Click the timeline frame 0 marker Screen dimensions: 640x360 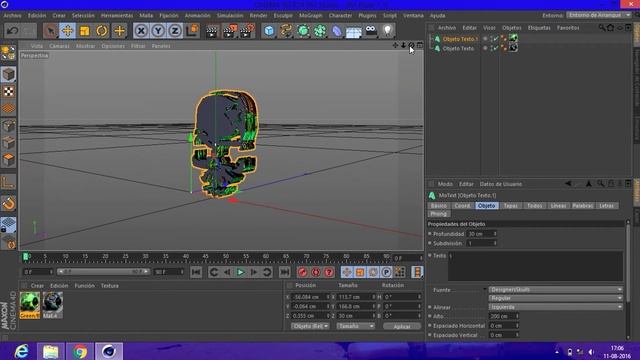(x=25, y=257)
